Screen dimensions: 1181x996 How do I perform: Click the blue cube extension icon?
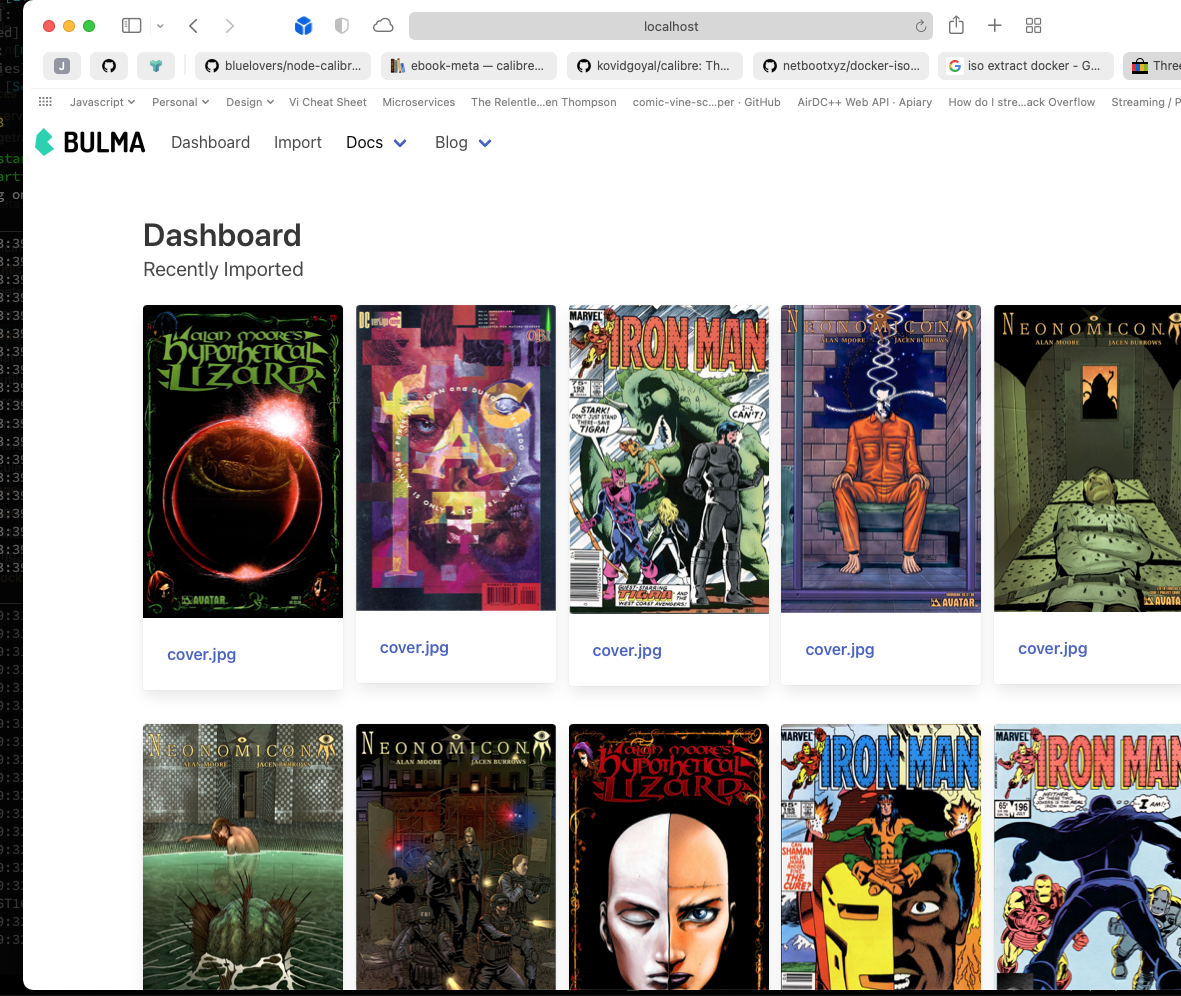pyautogui.click(x=304, y=26)
